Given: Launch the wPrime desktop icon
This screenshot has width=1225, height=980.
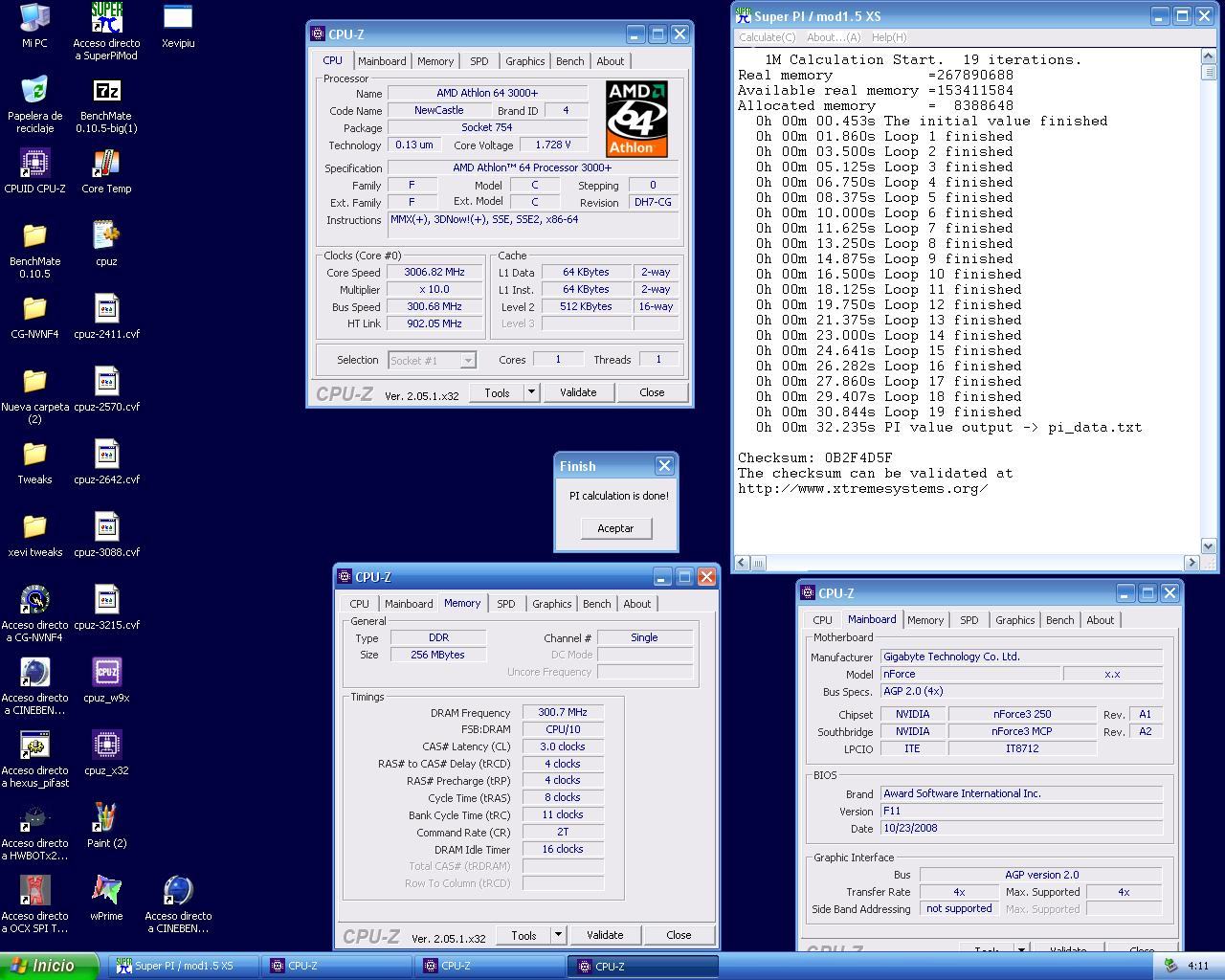Looking at the screenshot, I should pyautogui.click(x=106, y=890).
